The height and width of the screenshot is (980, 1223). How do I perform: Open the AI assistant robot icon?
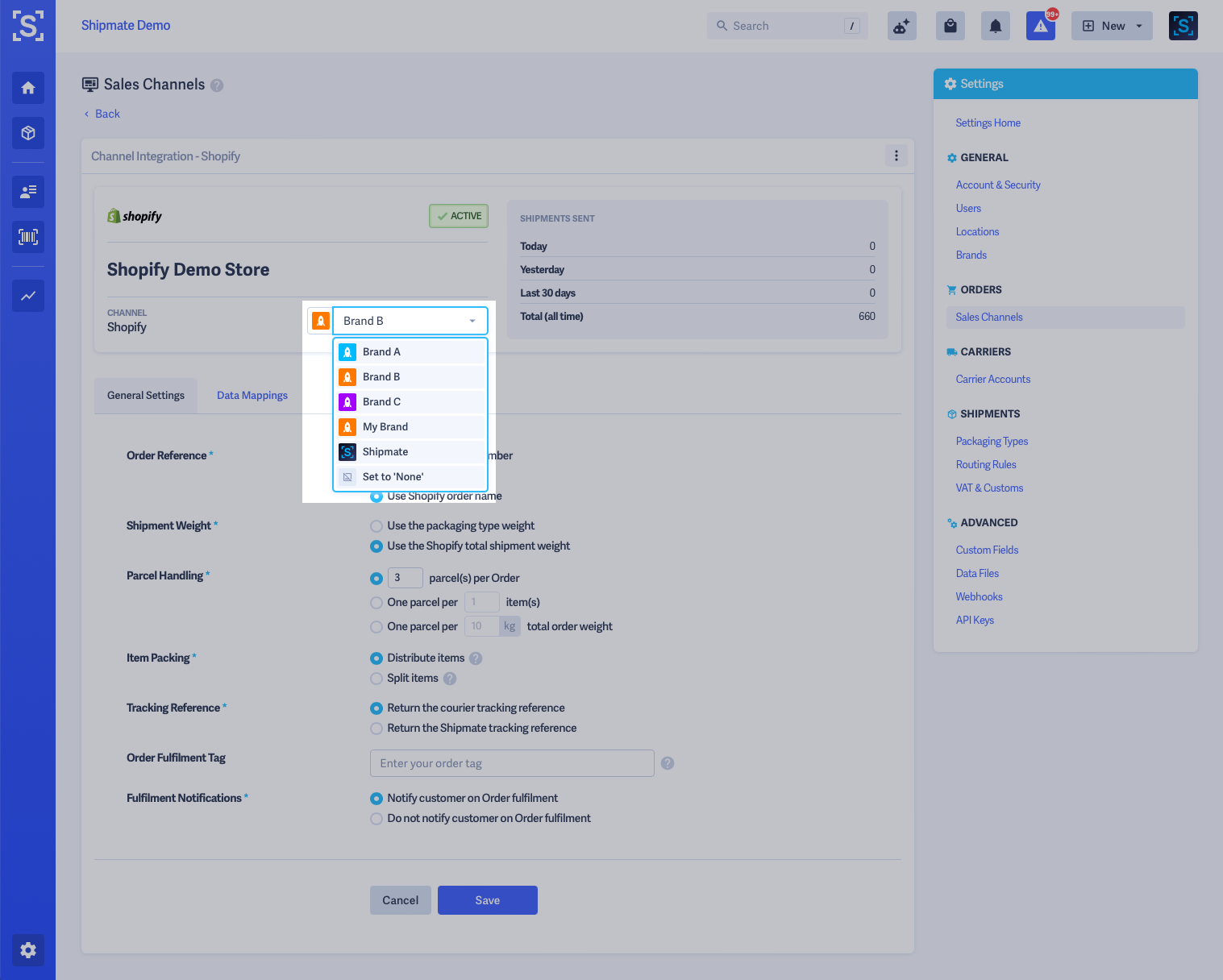pos(901,25)
